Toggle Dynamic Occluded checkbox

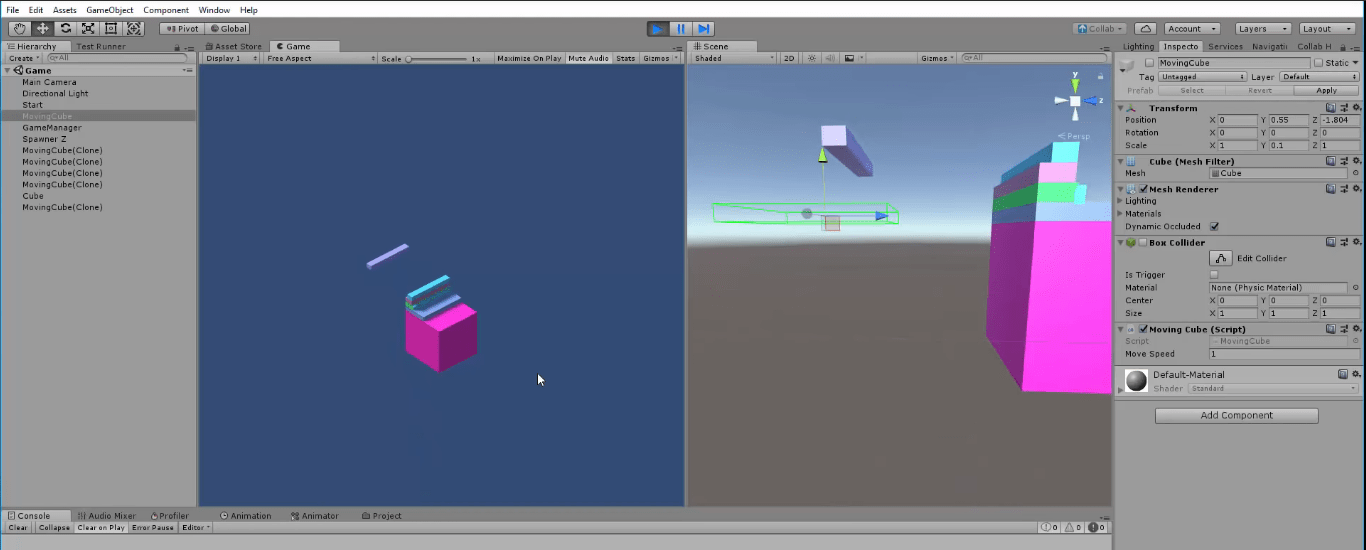pyautogui.click(x=1214, y=226)
